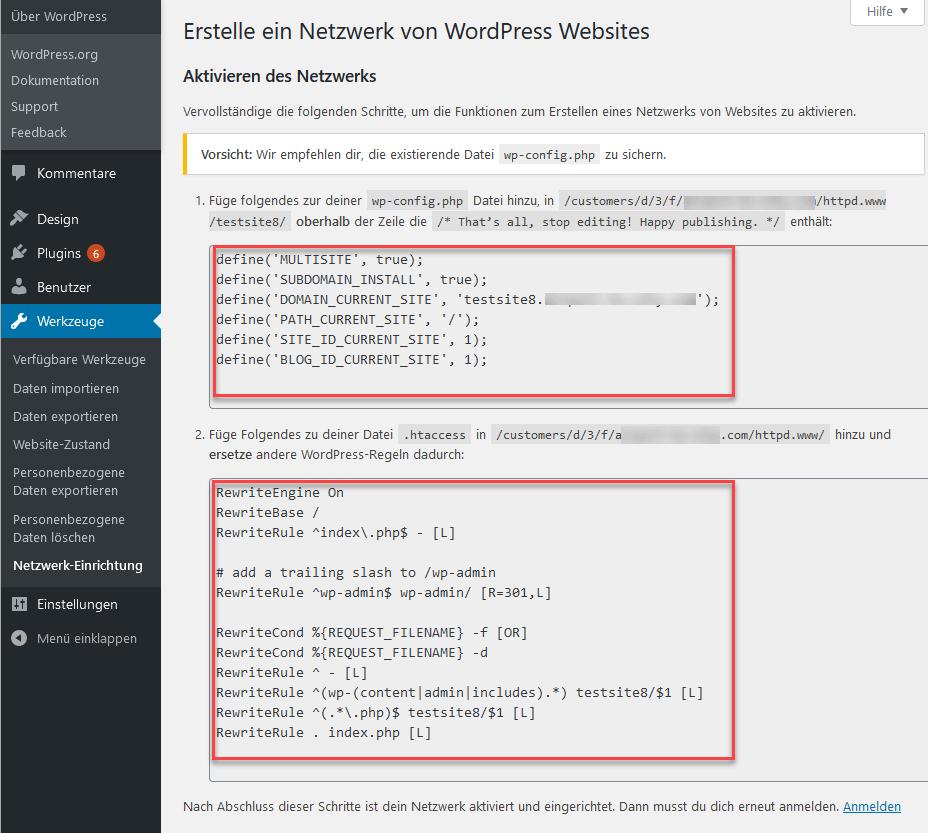This screenshot has height=833, width=928.
Task: Click the Benutzer person icon
Action: 19,287
